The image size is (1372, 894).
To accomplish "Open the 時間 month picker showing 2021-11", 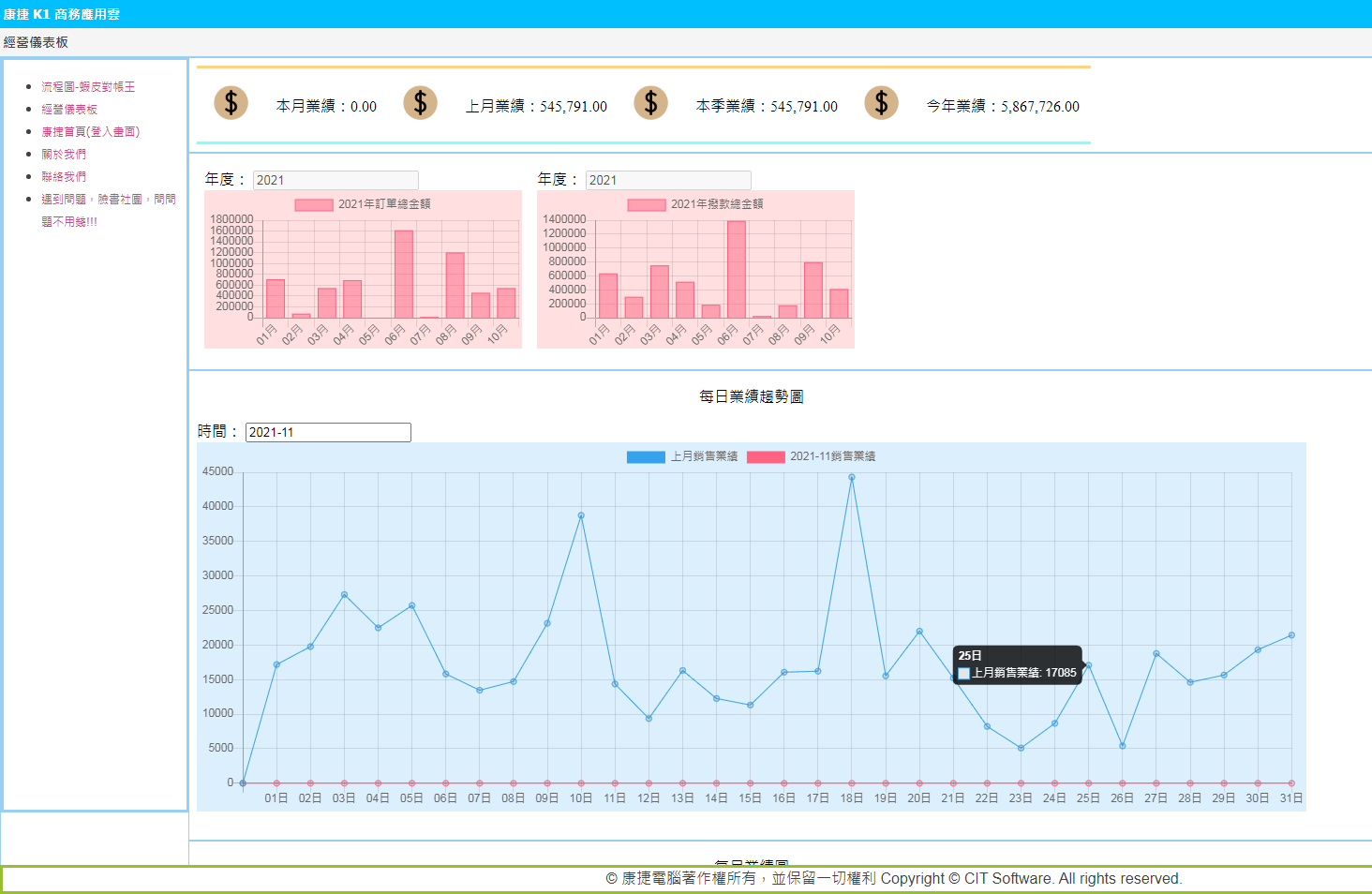I will pyautogui.click(x=328, y=432).
